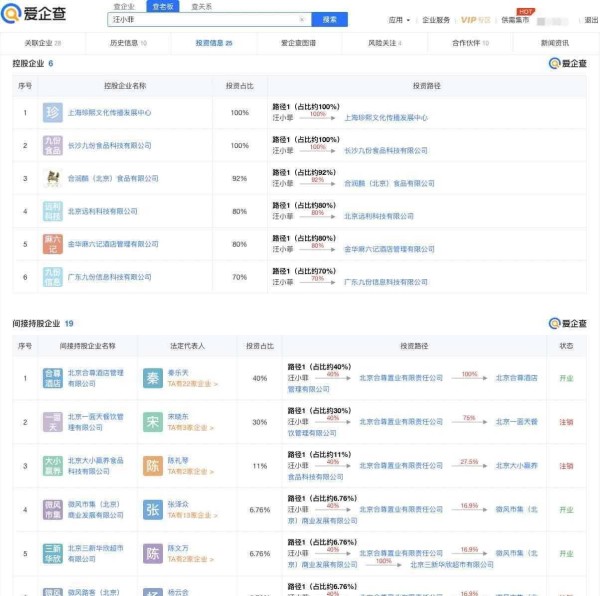Open the 麻六记 orange logo tile
The height and width of the screenshot is (596, 600).
click(x=52, y=244)
